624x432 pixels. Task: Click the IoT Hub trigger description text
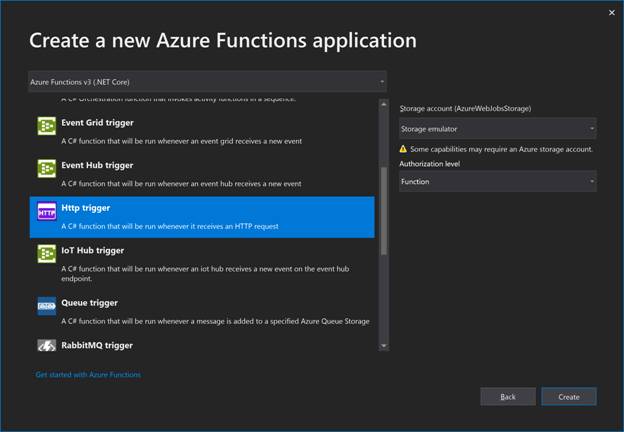click(205, 274)
